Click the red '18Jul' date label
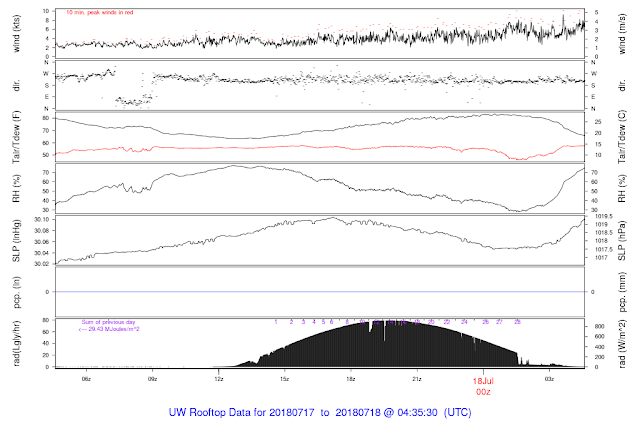The height and width of the screenshot is (438, 640). coord(483,381)
